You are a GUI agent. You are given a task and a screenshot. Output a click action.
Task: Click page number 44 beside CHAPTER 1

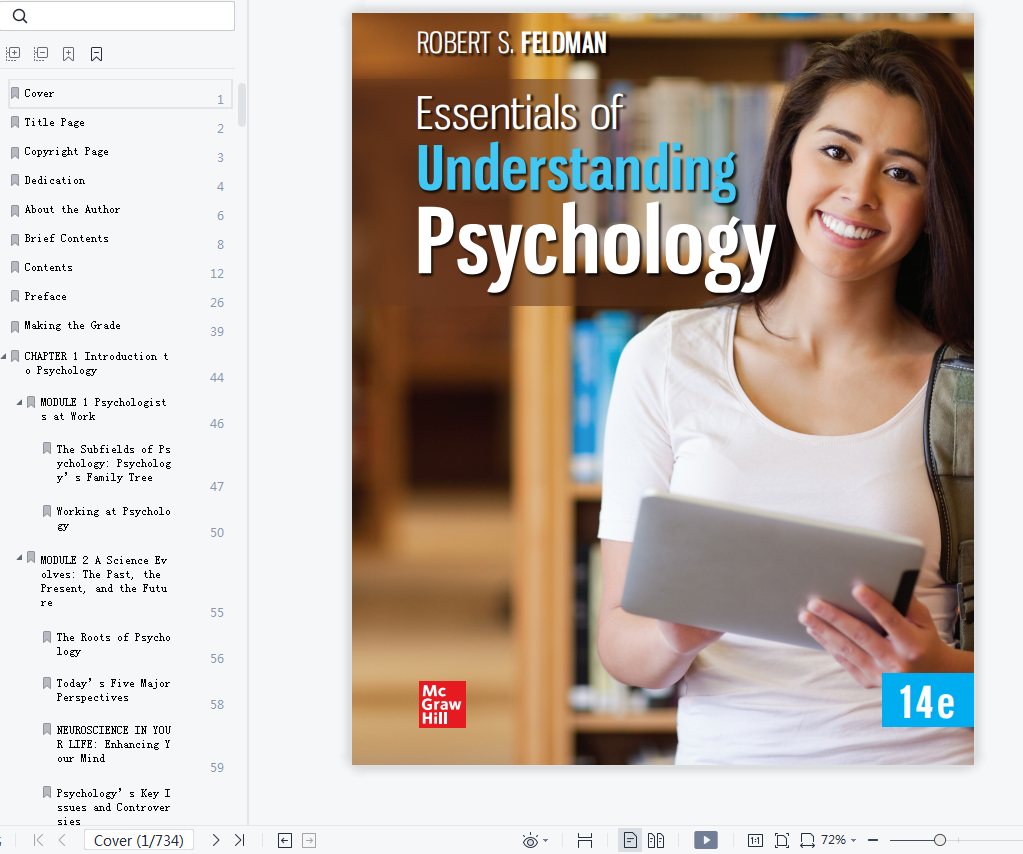(217, 378)
